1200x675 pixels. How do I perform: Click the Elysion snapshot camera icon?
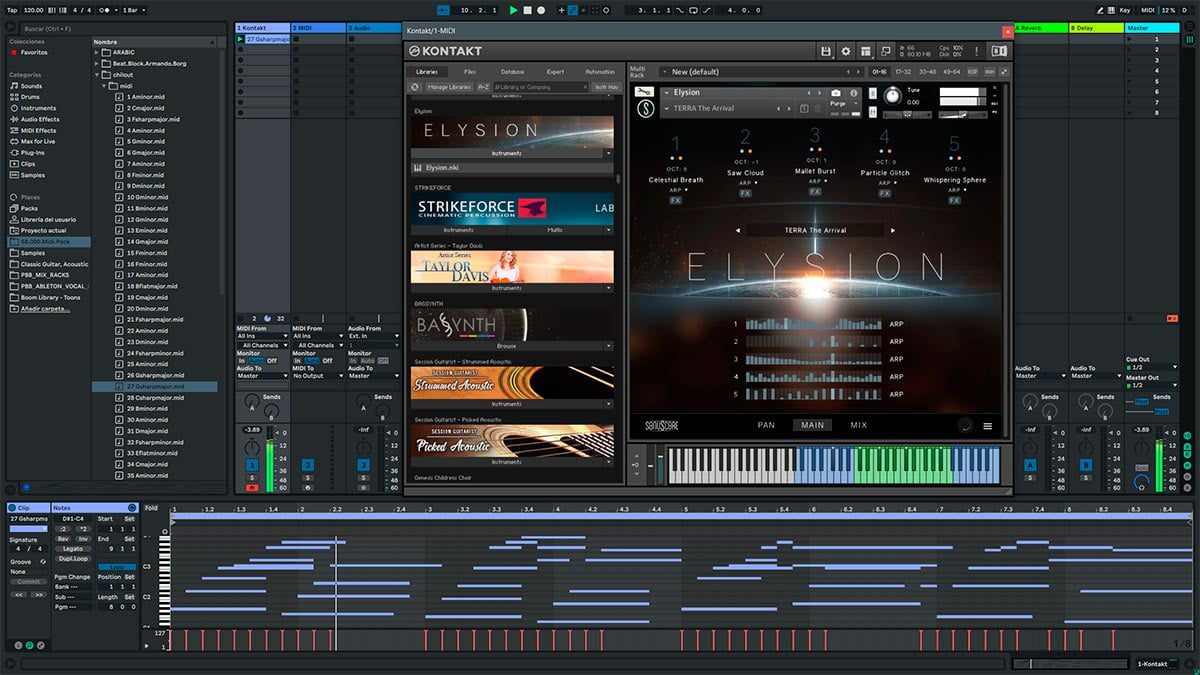click(836, 93)
